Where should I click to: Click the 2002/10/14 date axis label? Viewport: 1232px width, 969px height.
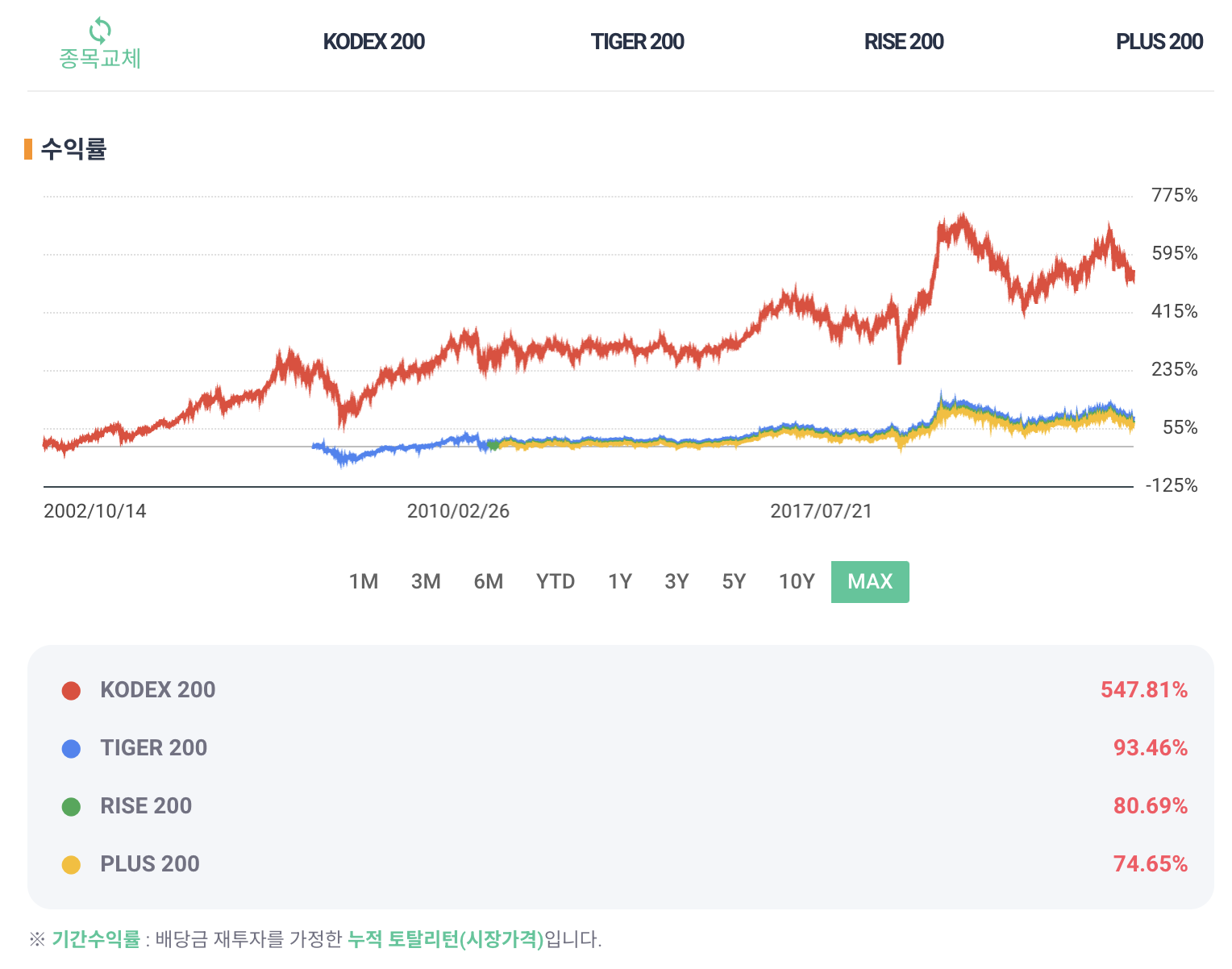[95, 511]
